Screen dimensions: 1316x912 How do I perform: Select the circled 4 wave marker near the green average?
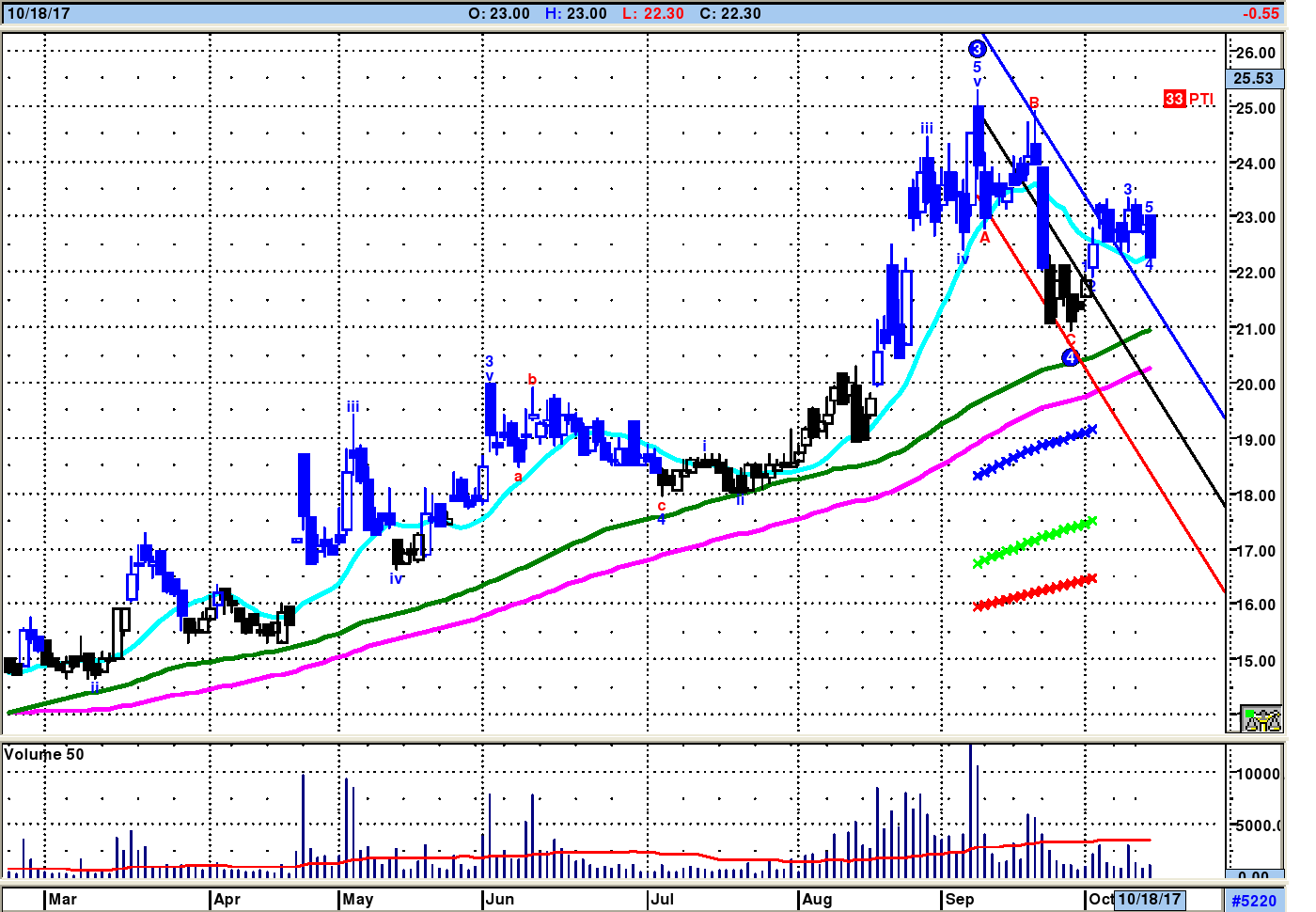pyautogui.click(x=1070, y=357)
